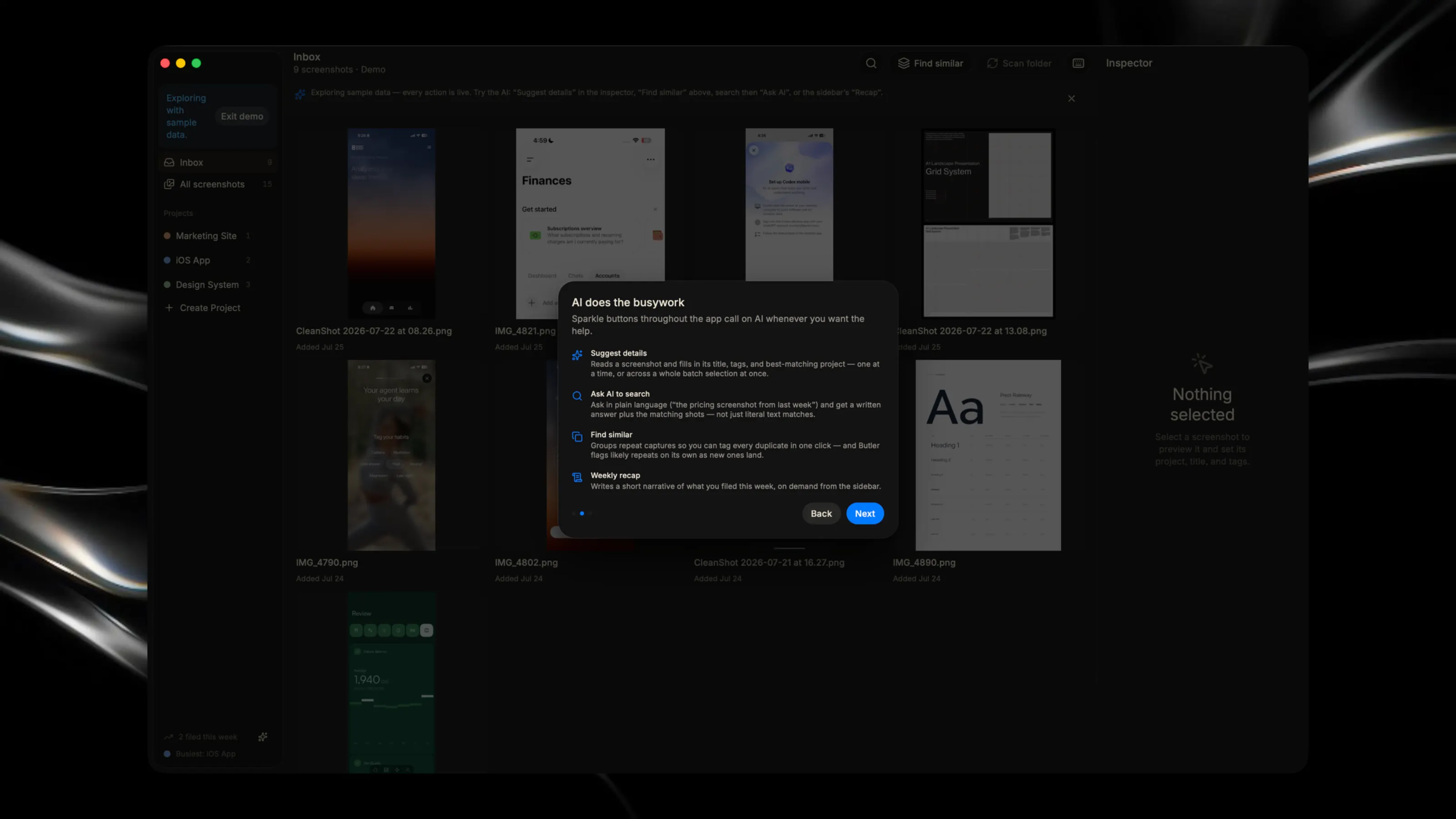The height and width of the screenshot is (819, 1456).
Task: Click the Find similar toolbar button
Action: coord(930,63)
